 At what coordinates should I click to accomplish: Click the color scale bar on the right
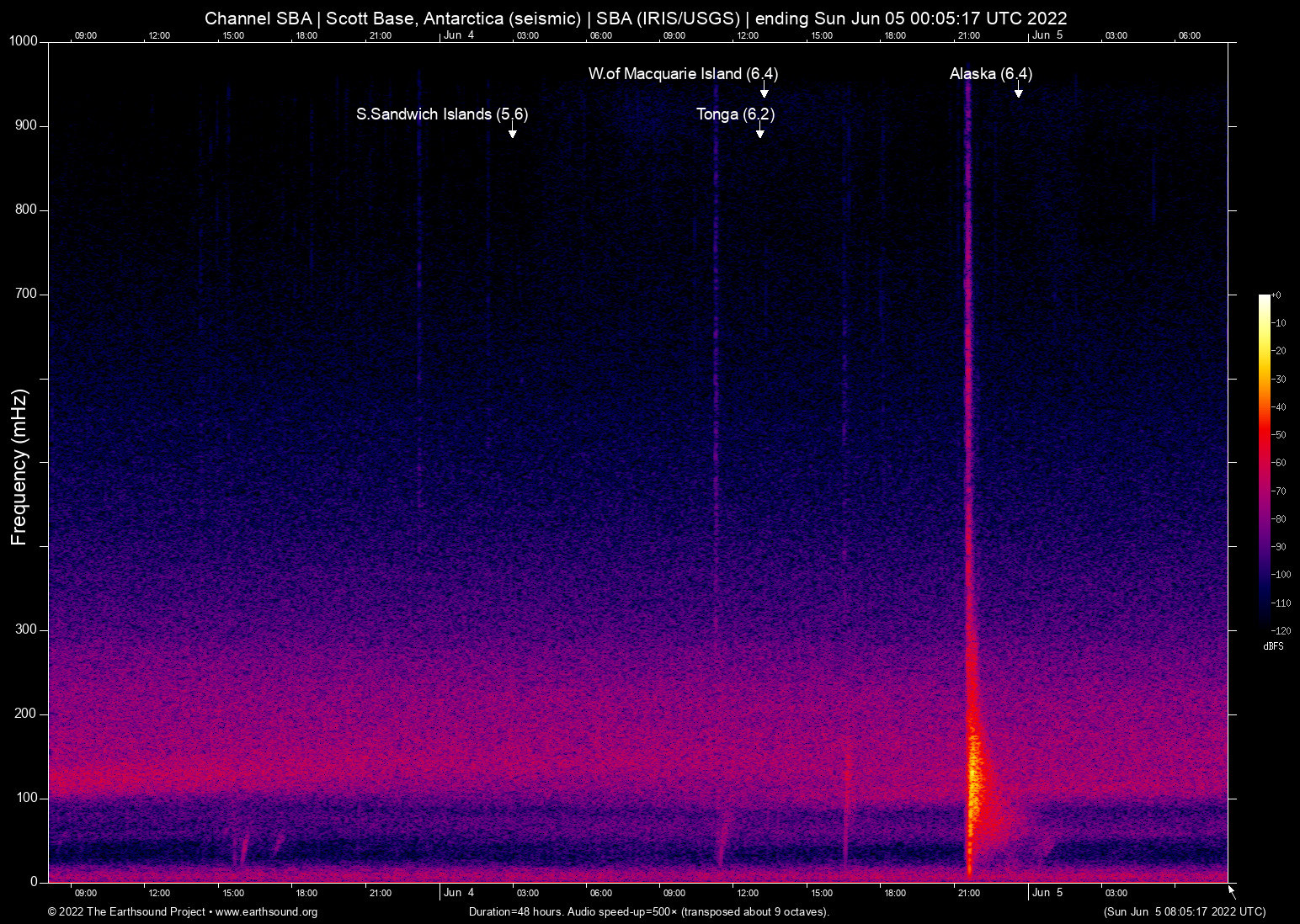coord(1264,461)
